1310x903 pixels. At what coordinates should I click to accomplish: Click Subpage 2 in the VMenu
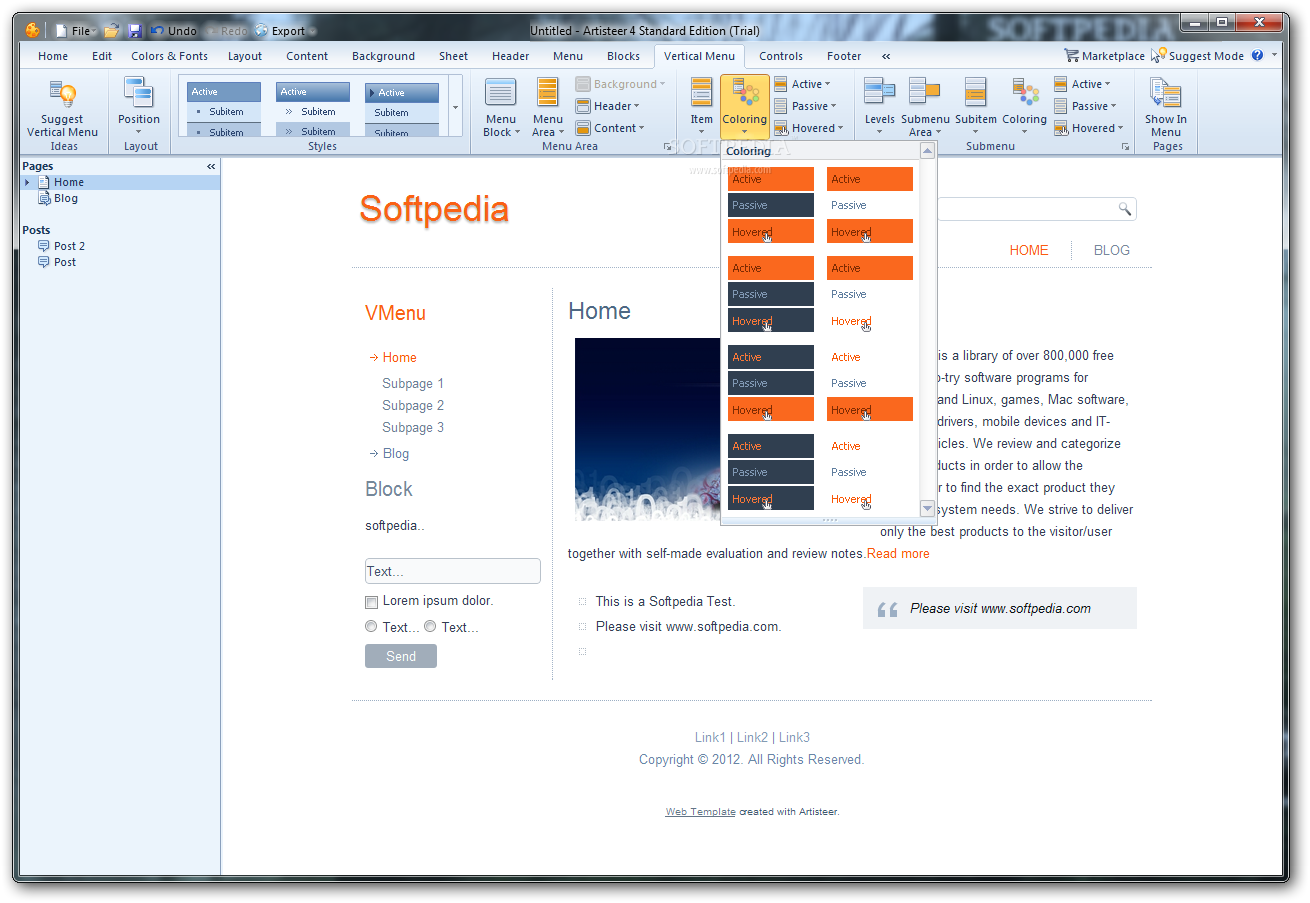[x=413, y=405]
